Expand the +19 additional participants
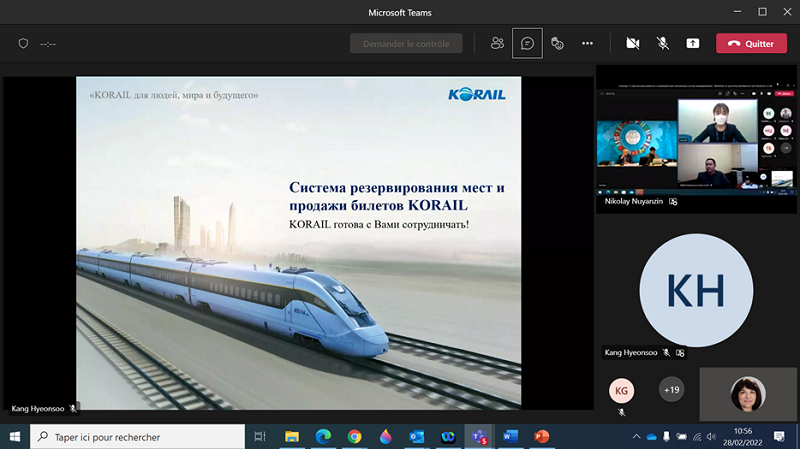800x449 pixels. coord(672,390)
